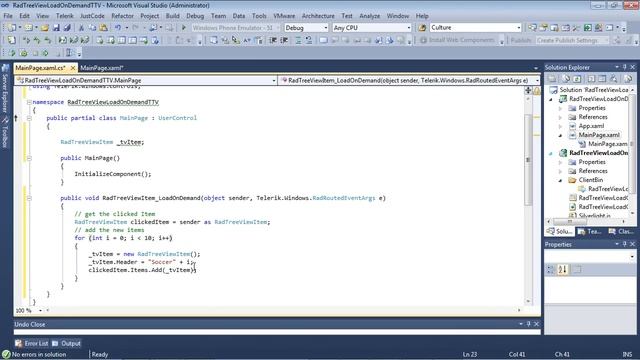Collapse the MainPage() constructor outline
Image resolution: width=640 pixels, height=360 pixels.
[x=29, y=158]
